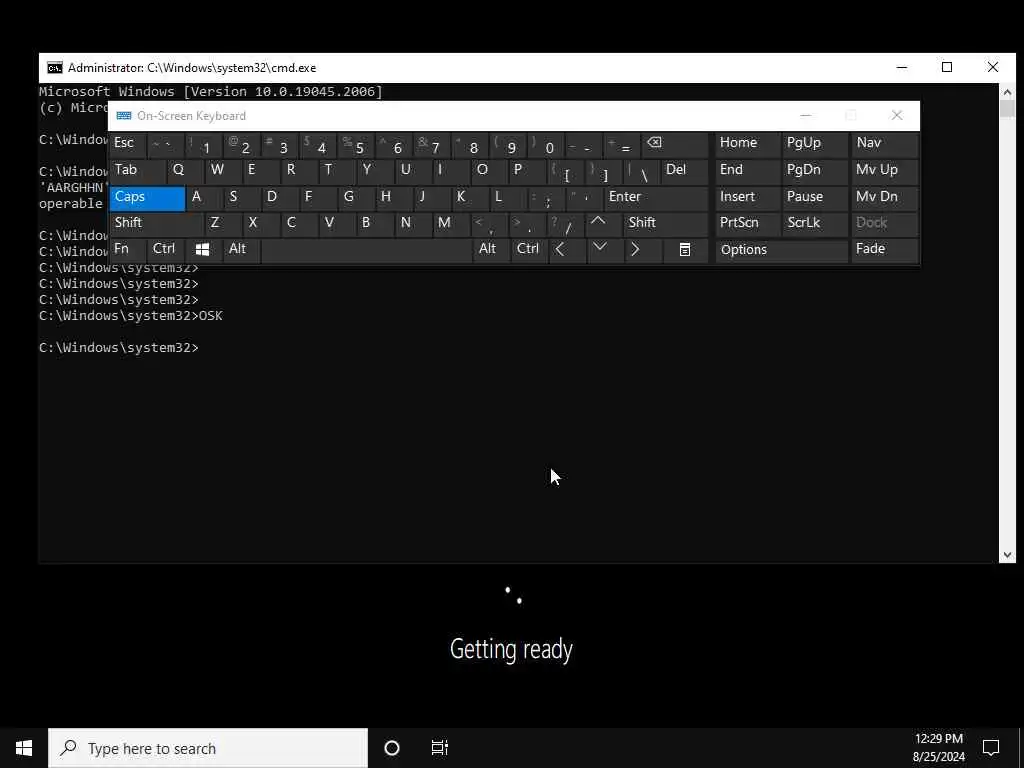Toggle the right Ctrl key

tap(529, 249)
